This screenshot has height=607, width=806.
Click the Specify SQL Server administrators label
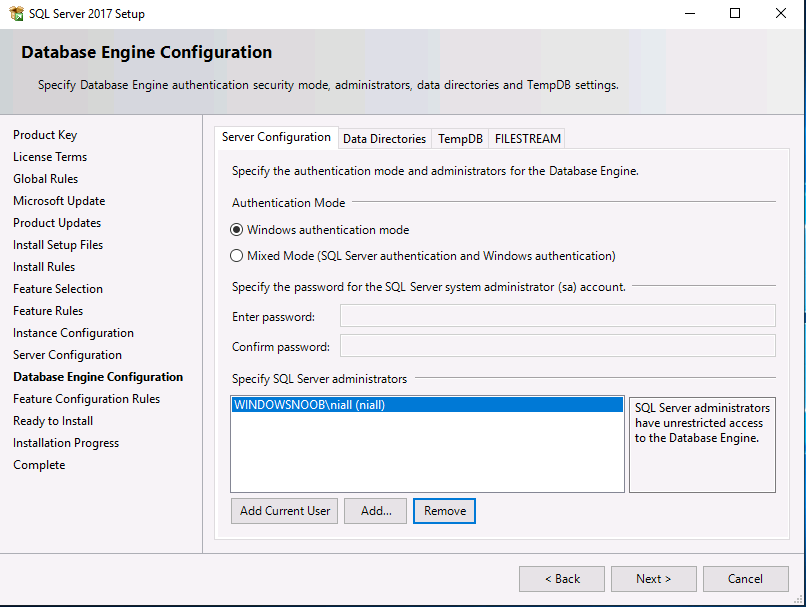pos(319,379)
